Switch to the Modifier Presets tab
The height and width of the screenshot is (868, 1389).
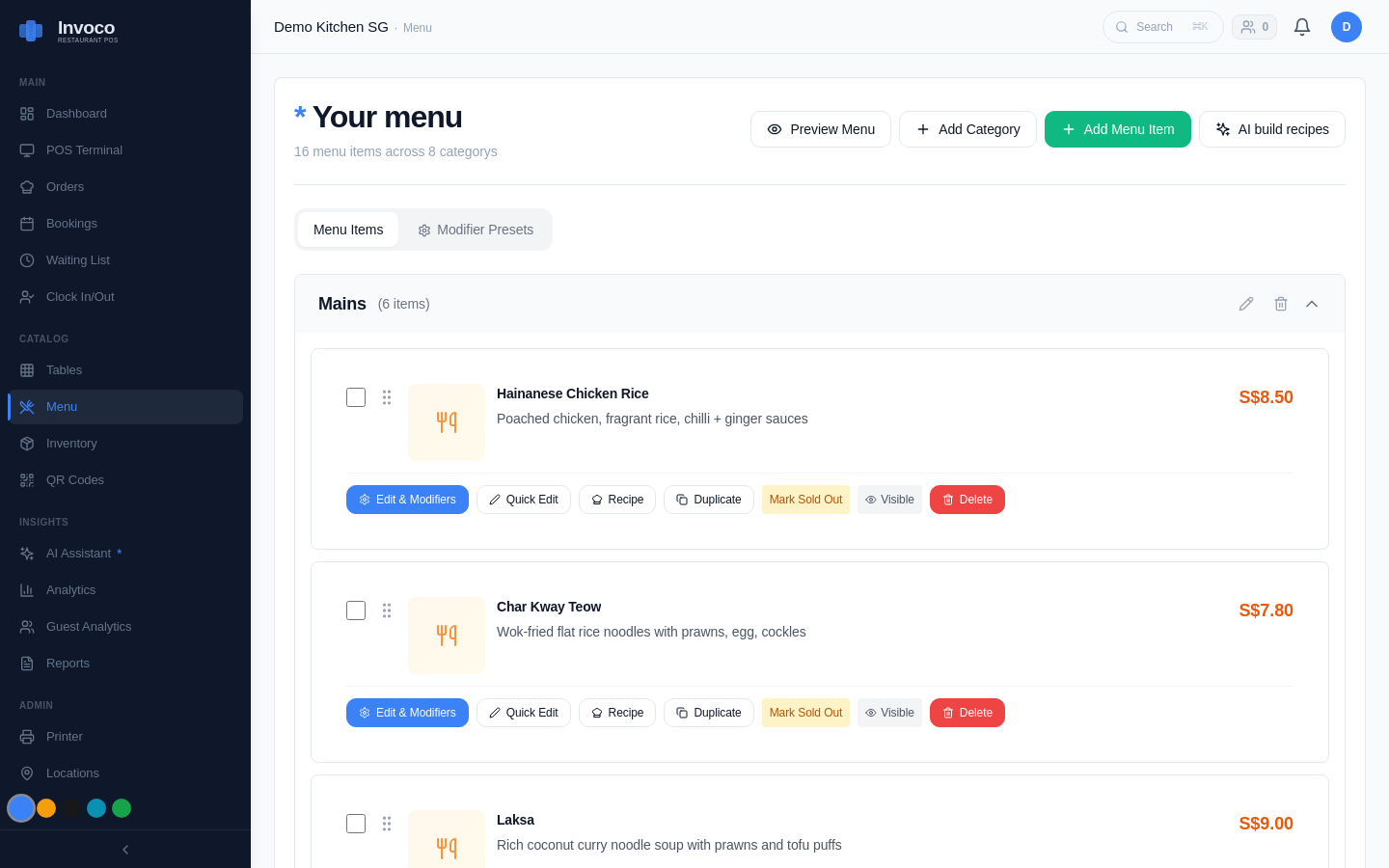[x=476, y=230]
